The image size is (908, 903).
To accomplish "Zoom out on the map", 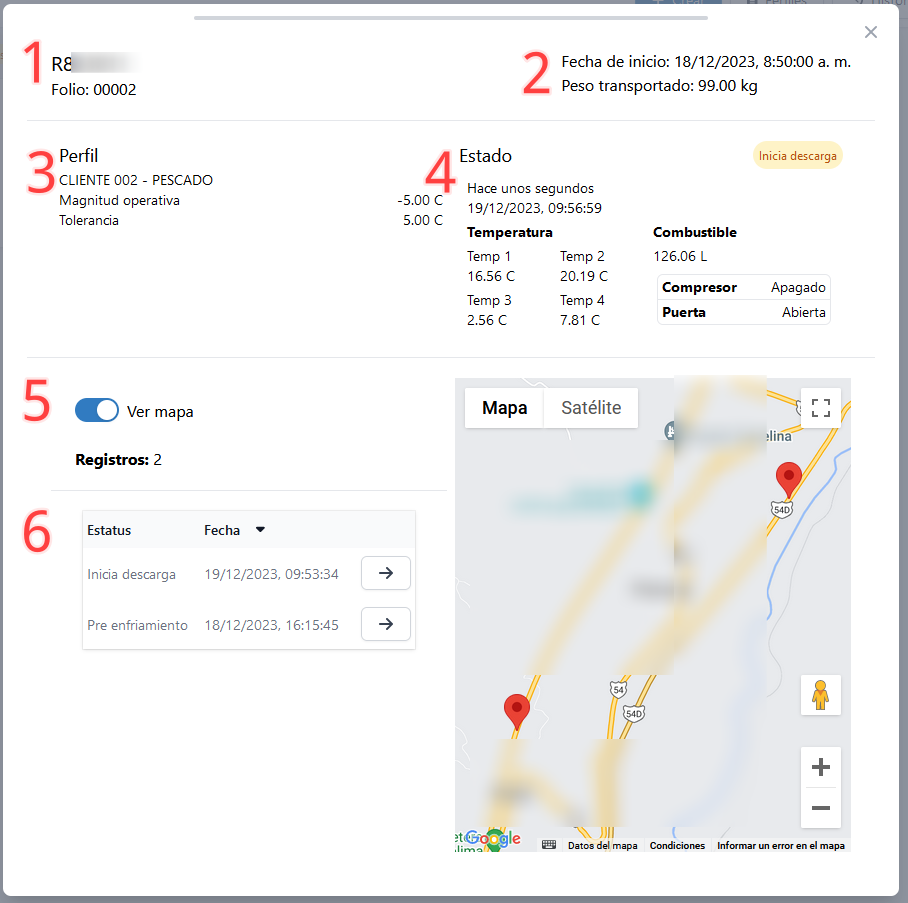I will click(x=820, y=807).
